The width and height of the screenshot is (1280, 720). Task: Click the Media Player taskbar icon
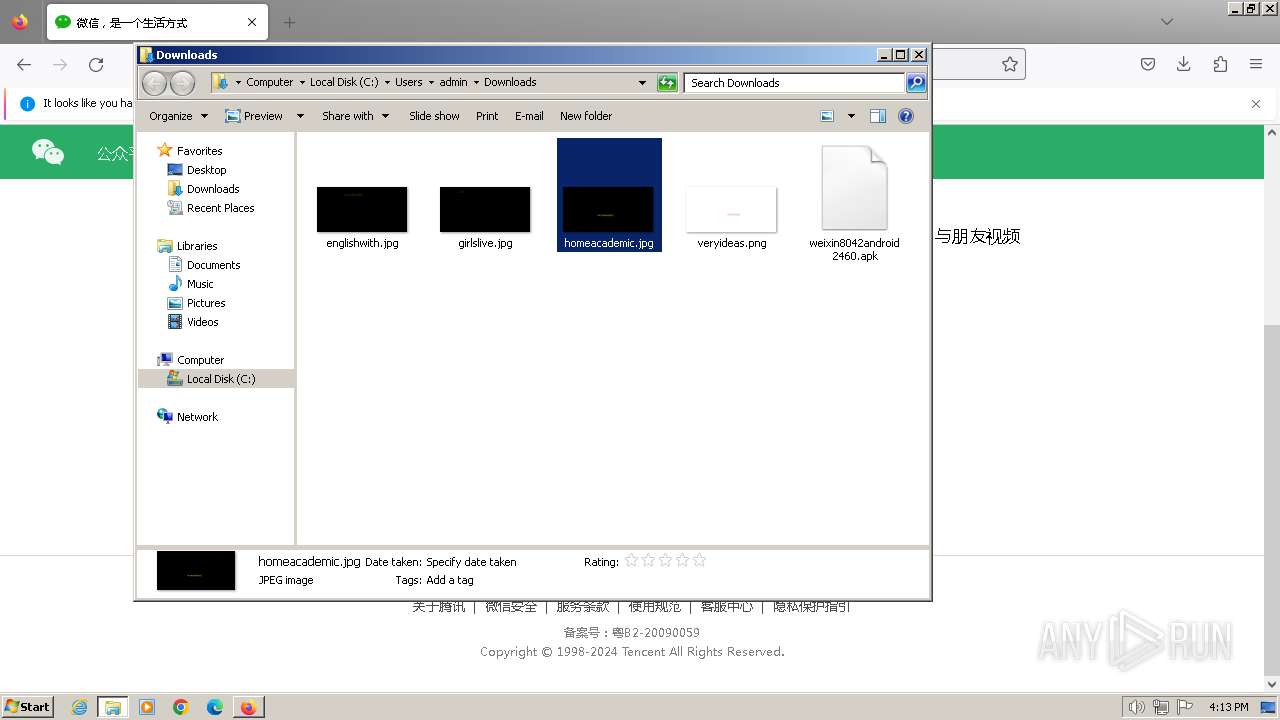(x=147, y=707)
